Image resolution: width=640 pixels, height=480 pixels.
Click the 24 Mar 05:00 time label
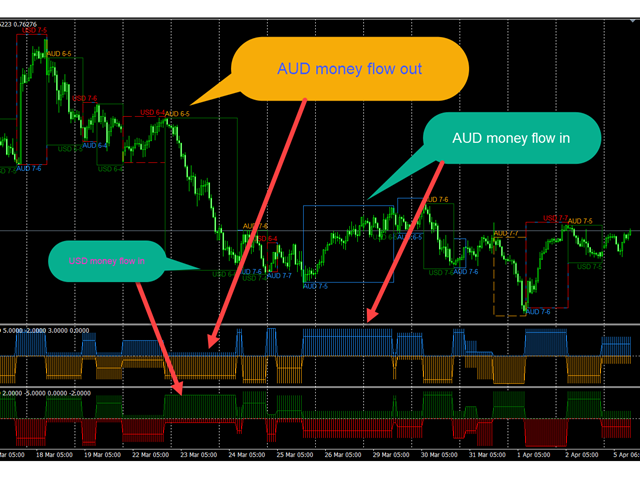(x=247, y=455)
